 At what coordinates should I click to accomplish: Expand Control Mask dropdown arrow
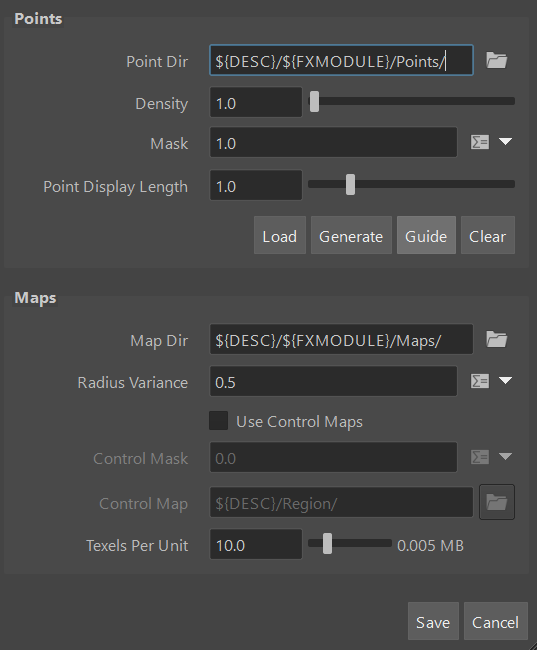point(505,457)
